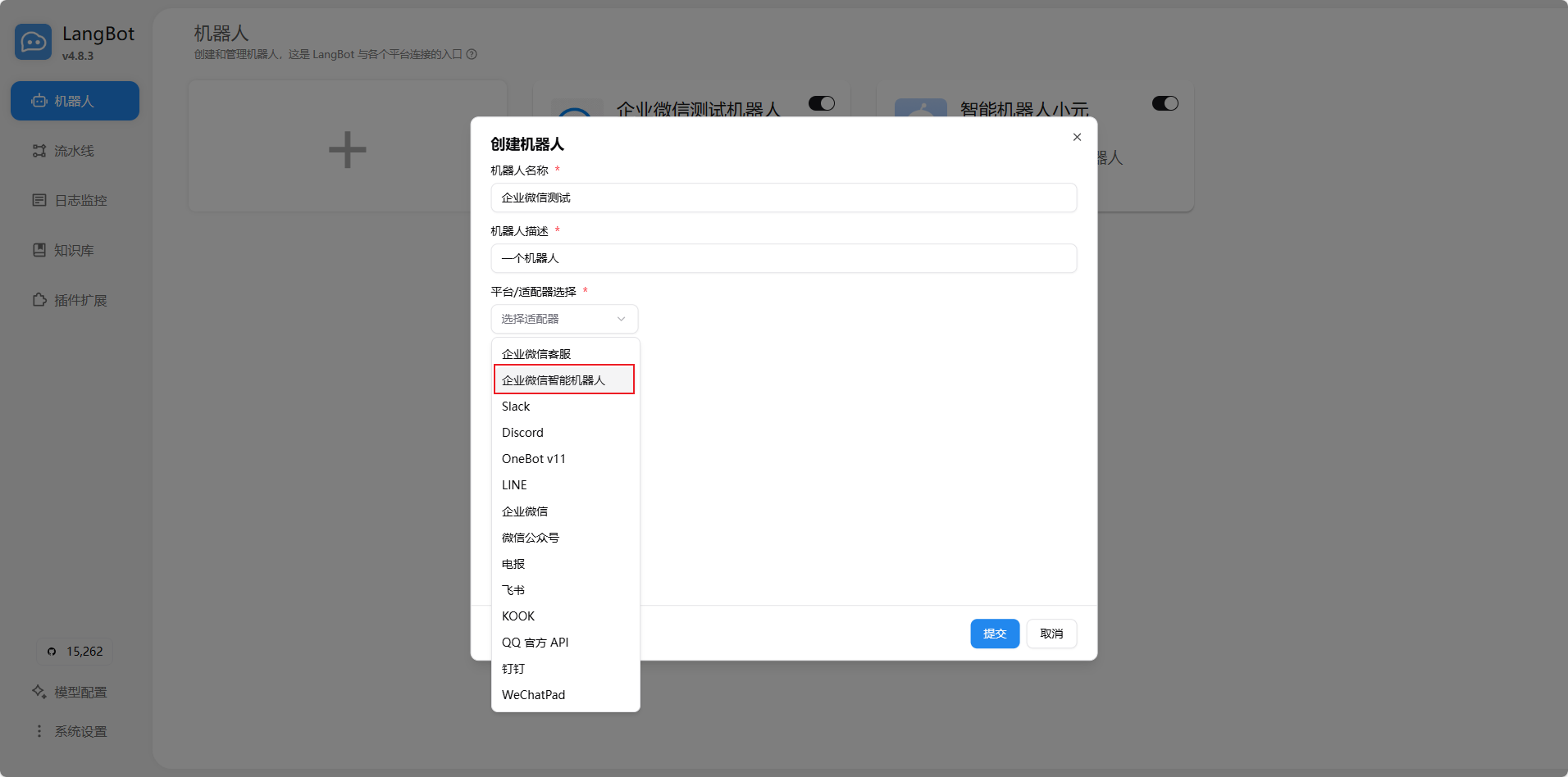Focus the 机器人名称 input field

[x=784, y=198]
